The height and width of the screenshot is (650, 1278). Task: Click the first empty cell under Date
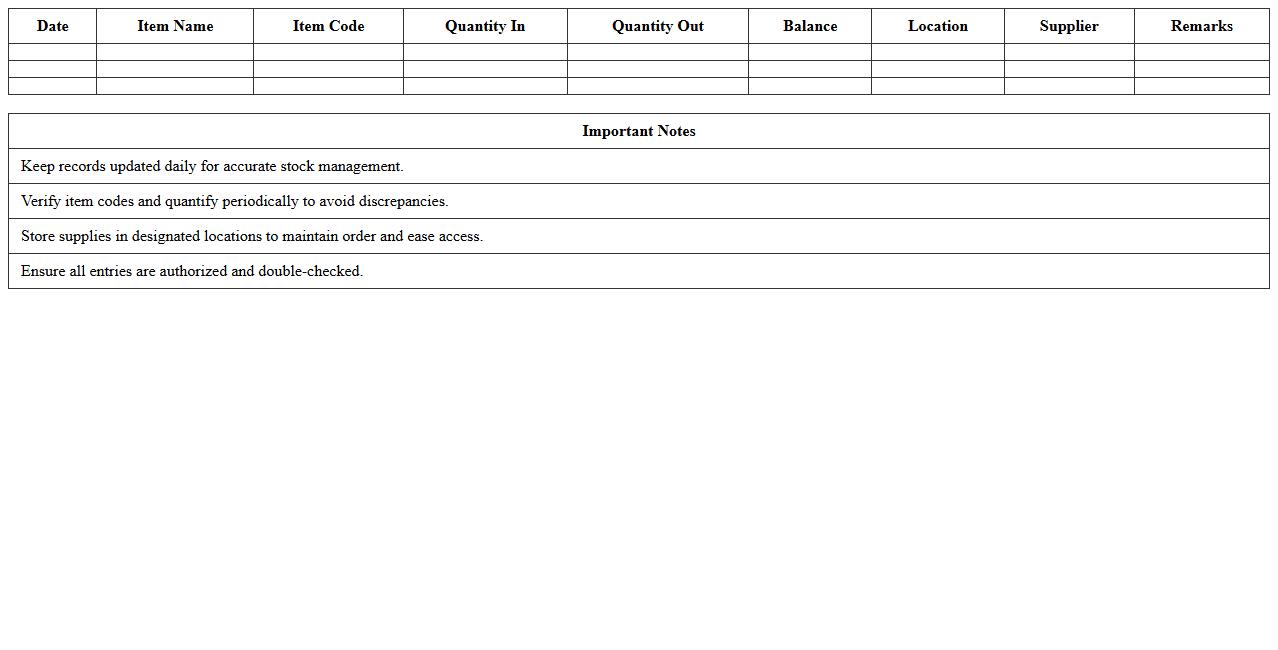point(52,52)
